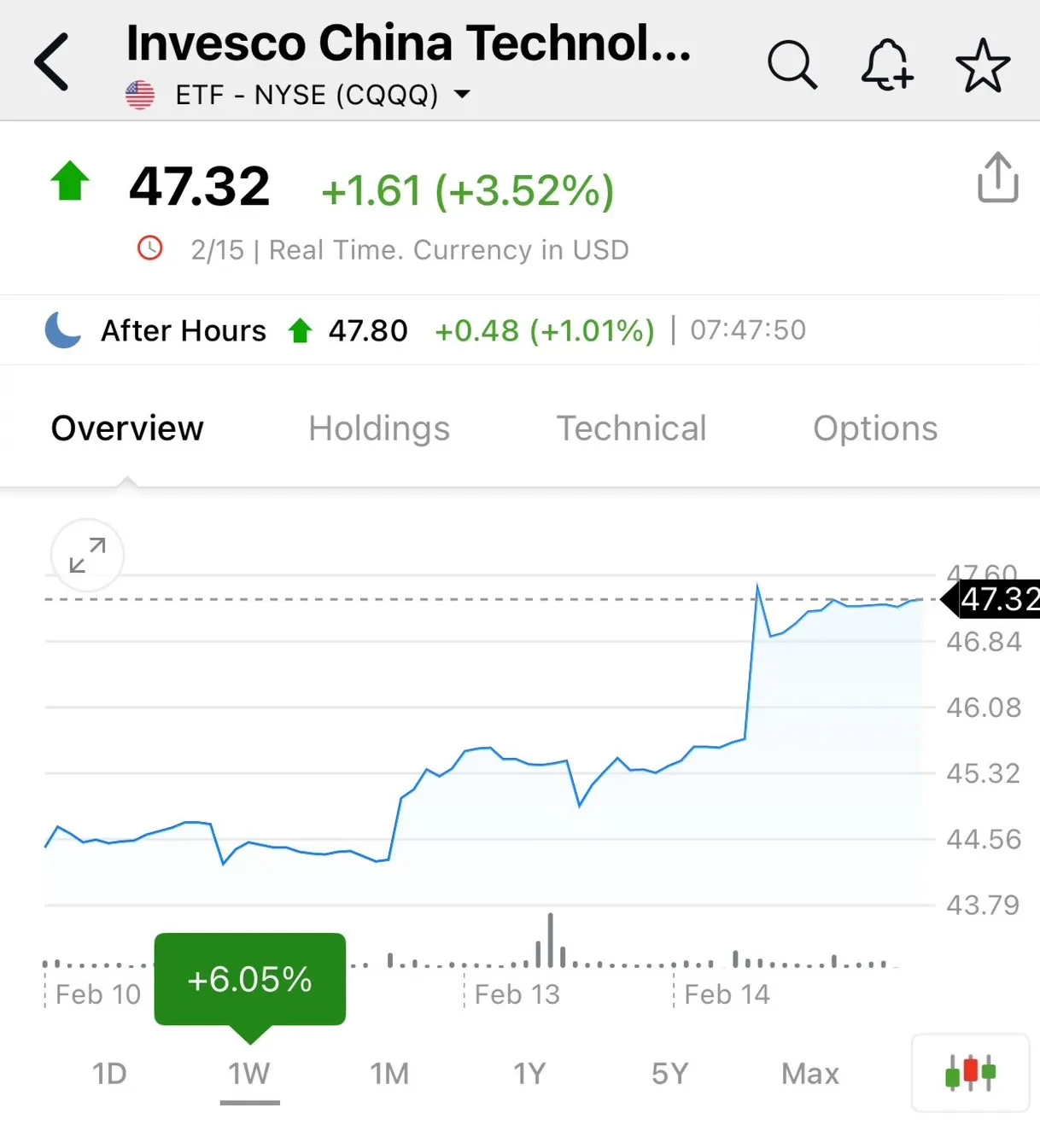Select the 5Y chart range

(669, 1073)
